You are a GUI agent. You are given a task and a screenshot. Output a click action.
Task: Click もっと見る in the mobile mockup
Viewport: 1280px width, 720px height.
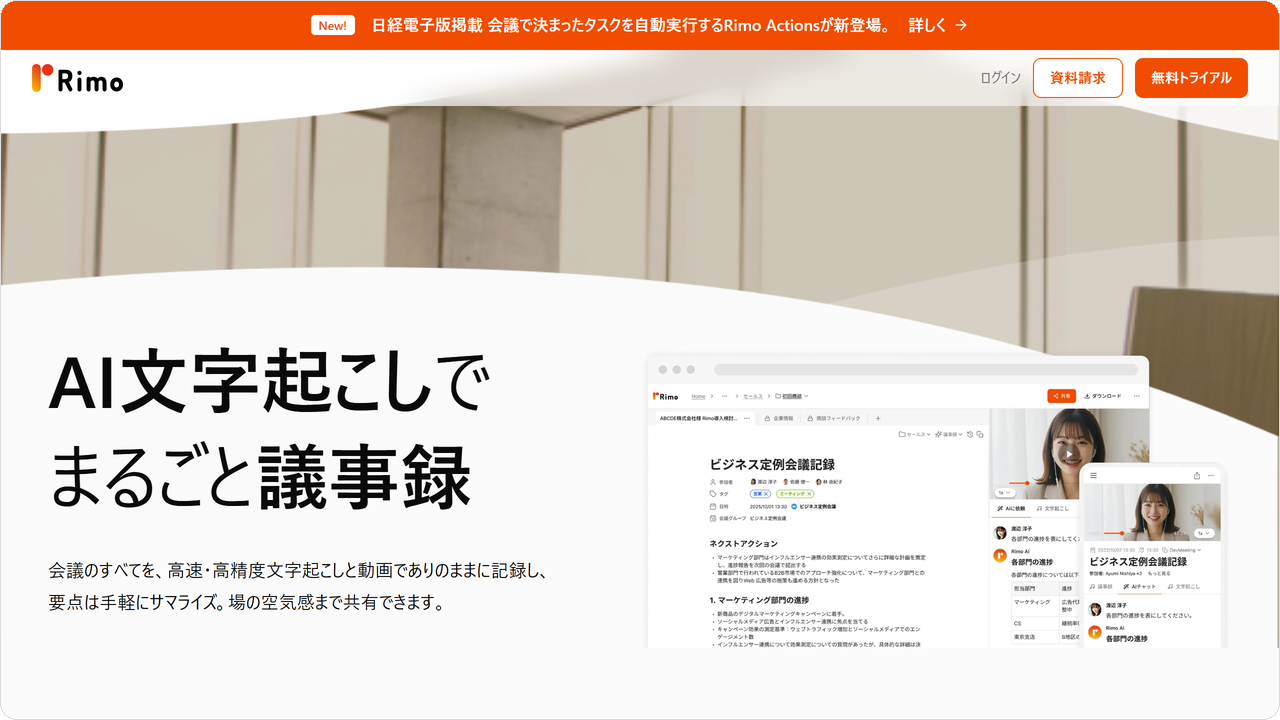pos(1159,573)
